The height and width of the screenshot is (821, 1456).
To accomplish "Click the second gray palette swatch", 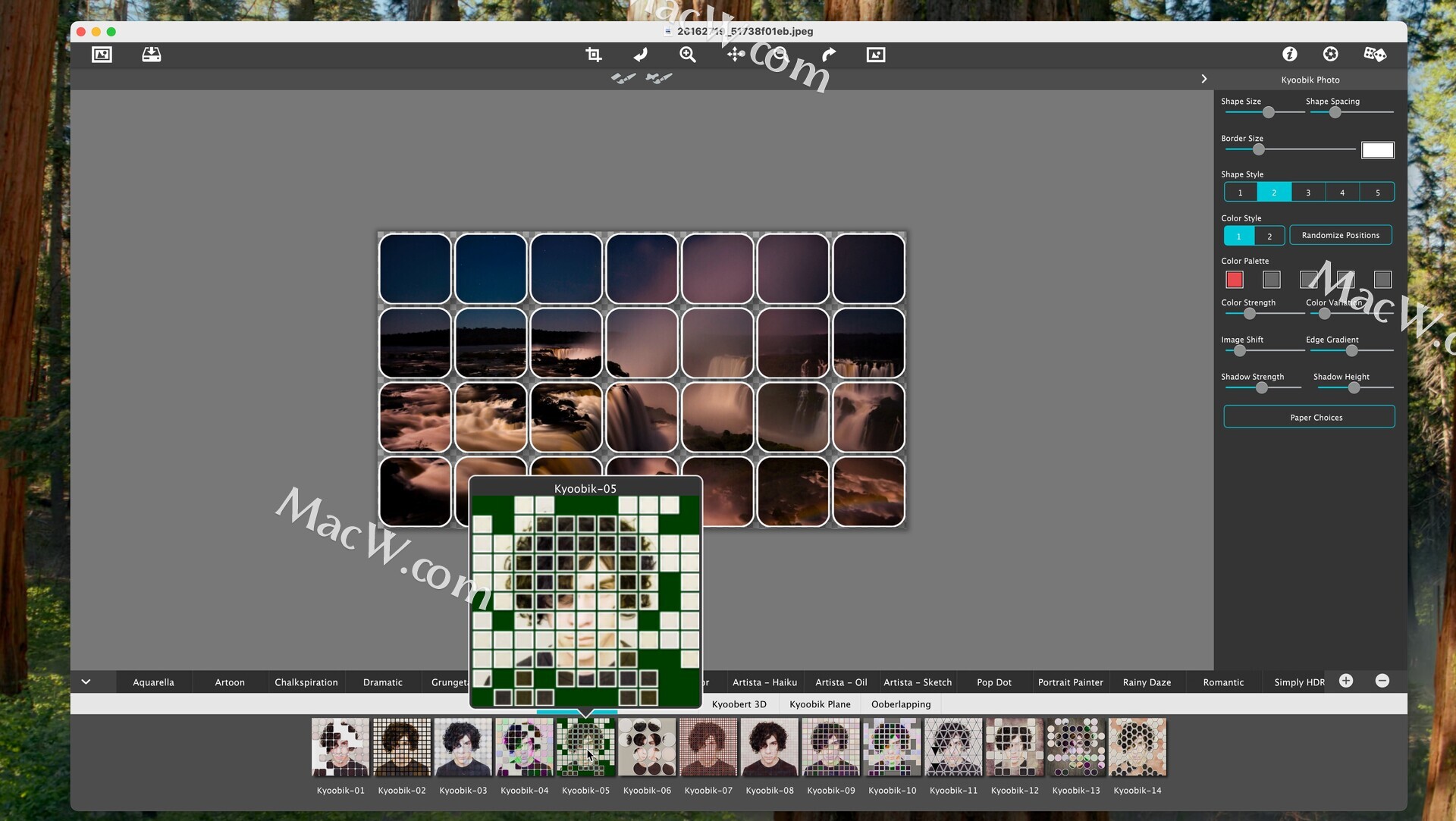I will coord(1272,280).
